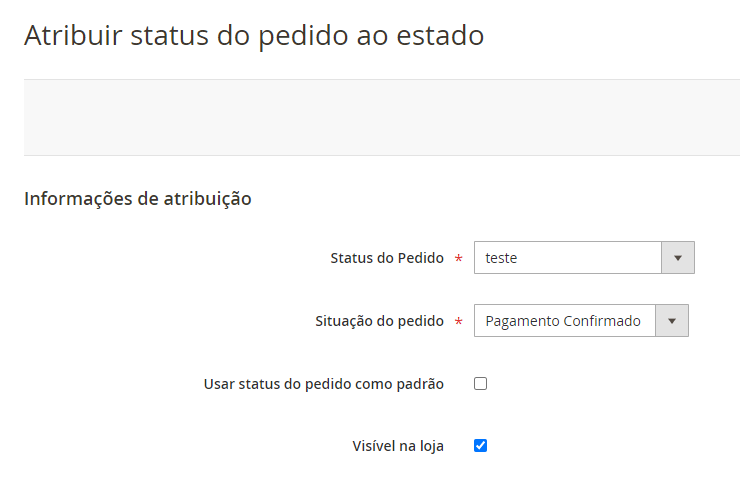Expand the Situação do pedido dropdown arrow
This screenshot has width=740, height=500.
pyautogui.click(x=672, y=321)
